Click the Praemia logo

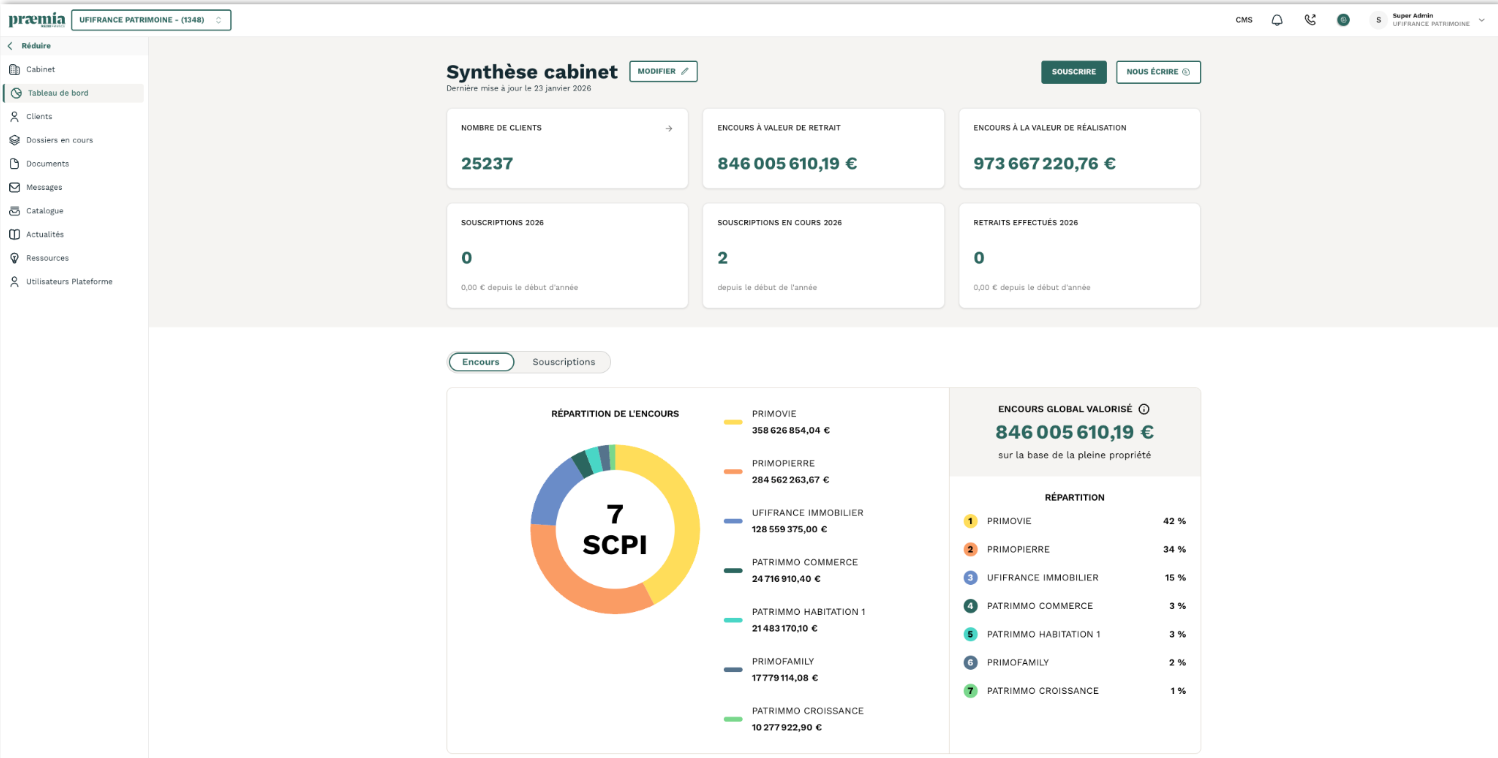pyautogui.click(x=37, y=20)
